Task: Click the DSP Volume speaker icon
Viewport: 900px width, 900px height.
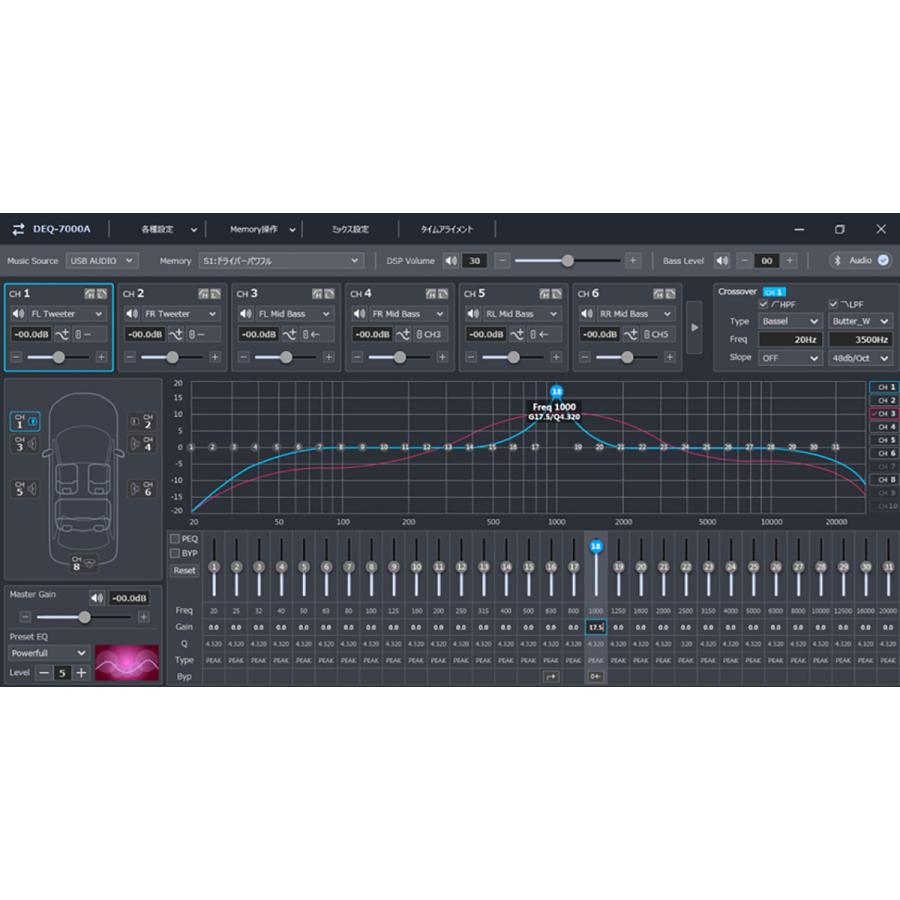Action: 450,261
